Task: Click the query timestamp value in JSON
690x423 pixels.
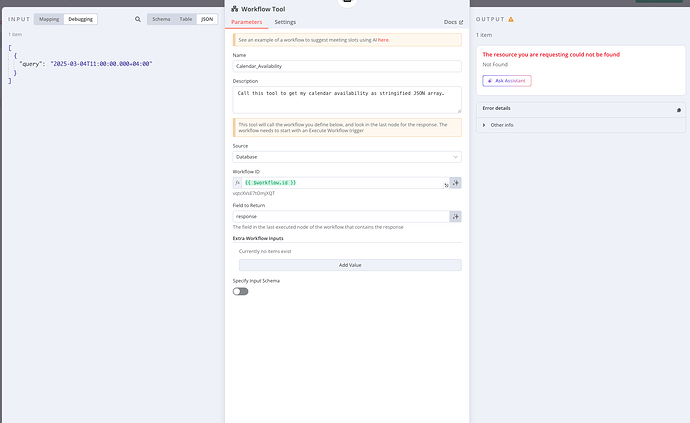Action: (x=101, y=64)
